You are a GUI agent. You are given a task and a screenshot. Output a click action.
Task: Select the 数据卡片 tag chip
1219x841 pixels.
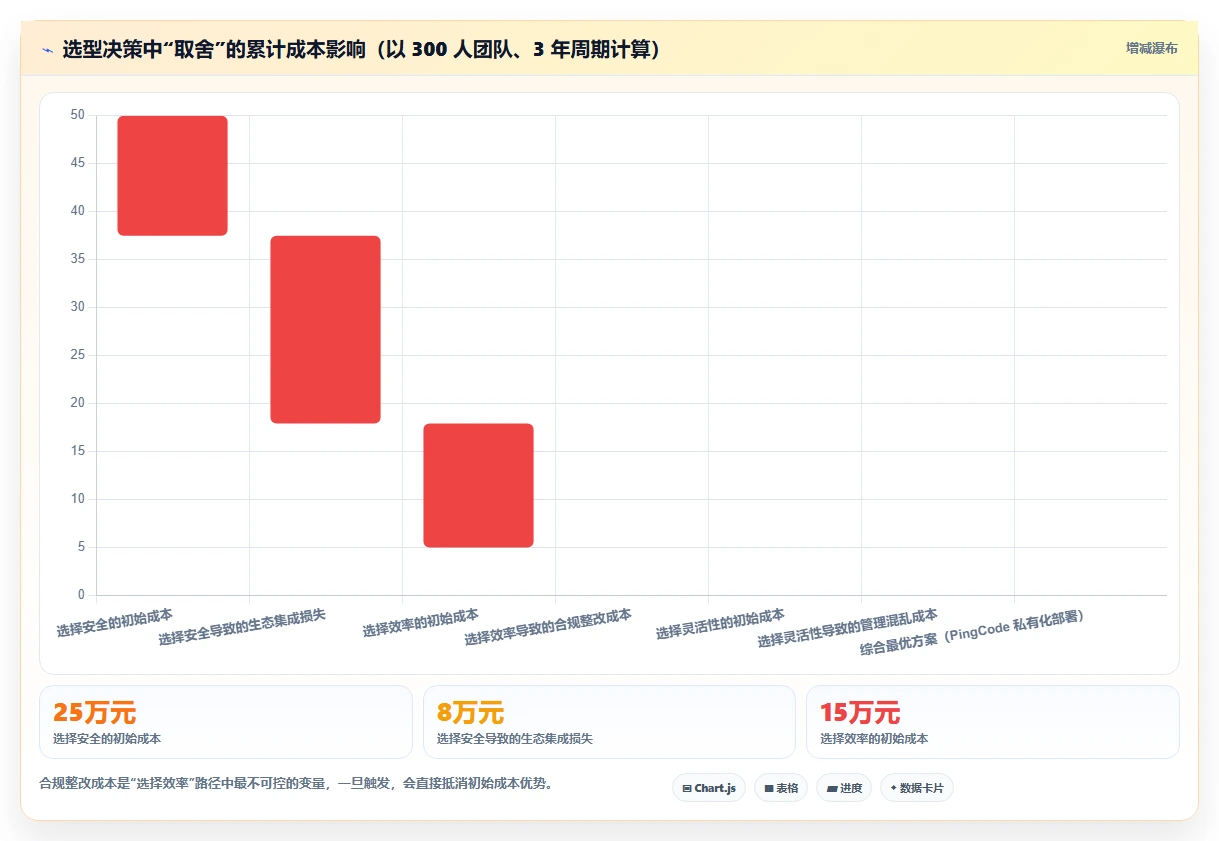(x=917, y=788)
